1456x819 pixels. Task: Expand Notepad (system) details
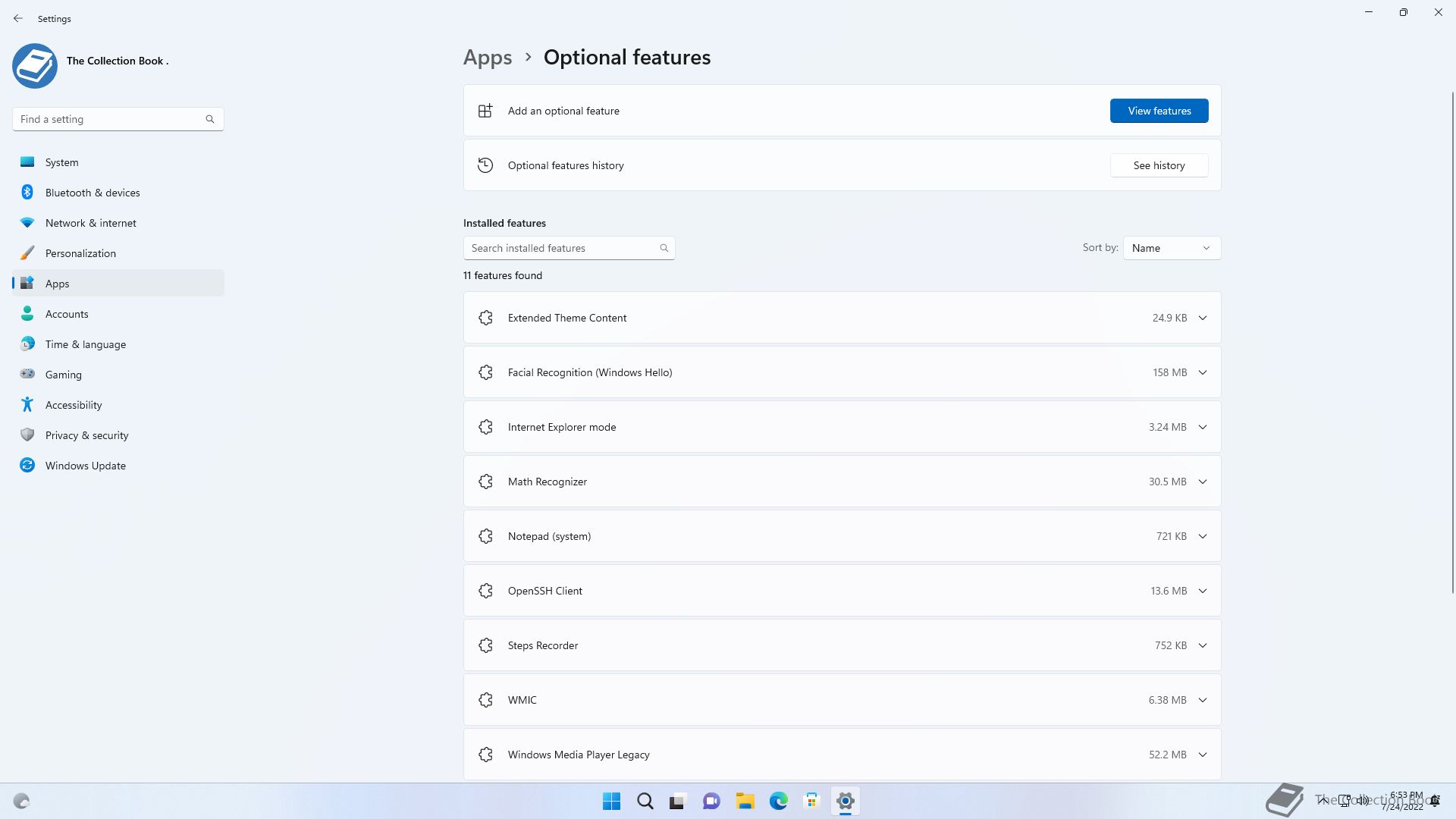[x=1203, y=536]
